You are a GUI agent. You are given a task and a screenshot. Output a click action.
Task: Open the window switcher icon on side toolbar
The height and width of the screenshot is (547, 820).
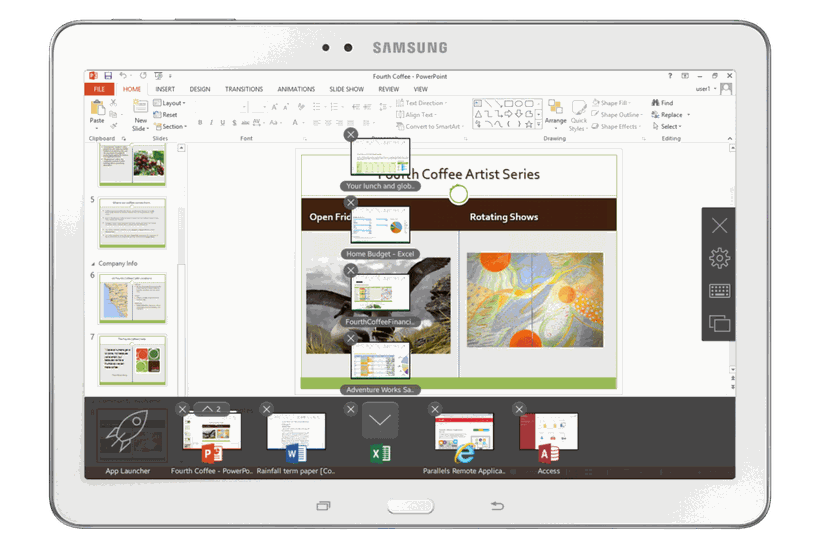(x=720, y=323)
